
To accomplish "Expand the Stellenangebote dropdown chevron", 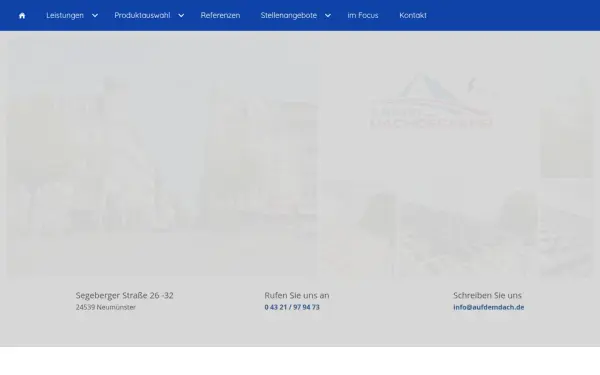I will click(328, 15).
